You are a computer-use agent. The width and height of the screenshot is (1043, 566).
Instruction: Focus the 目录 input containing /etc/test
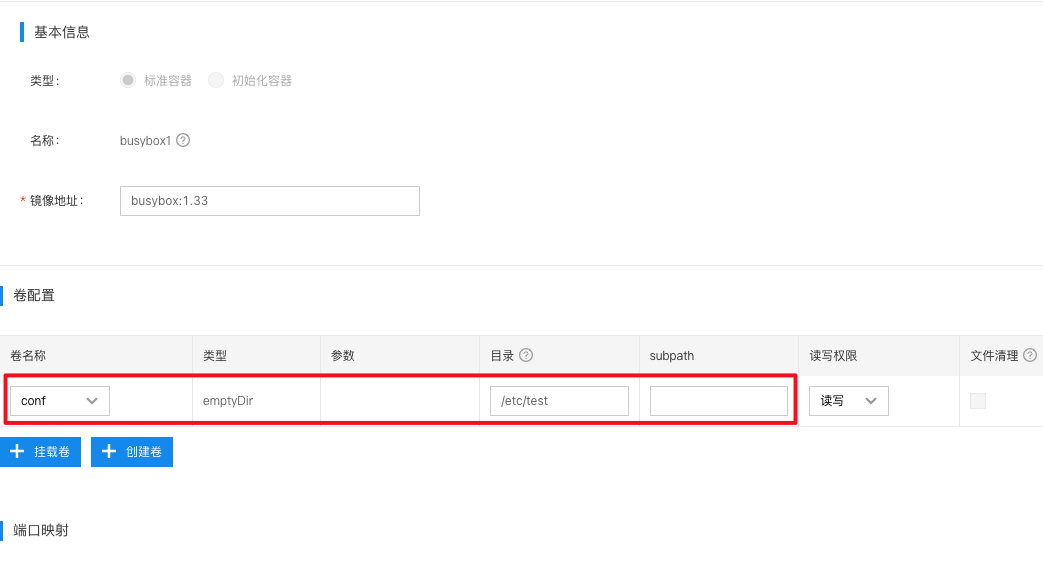(559, 401)
